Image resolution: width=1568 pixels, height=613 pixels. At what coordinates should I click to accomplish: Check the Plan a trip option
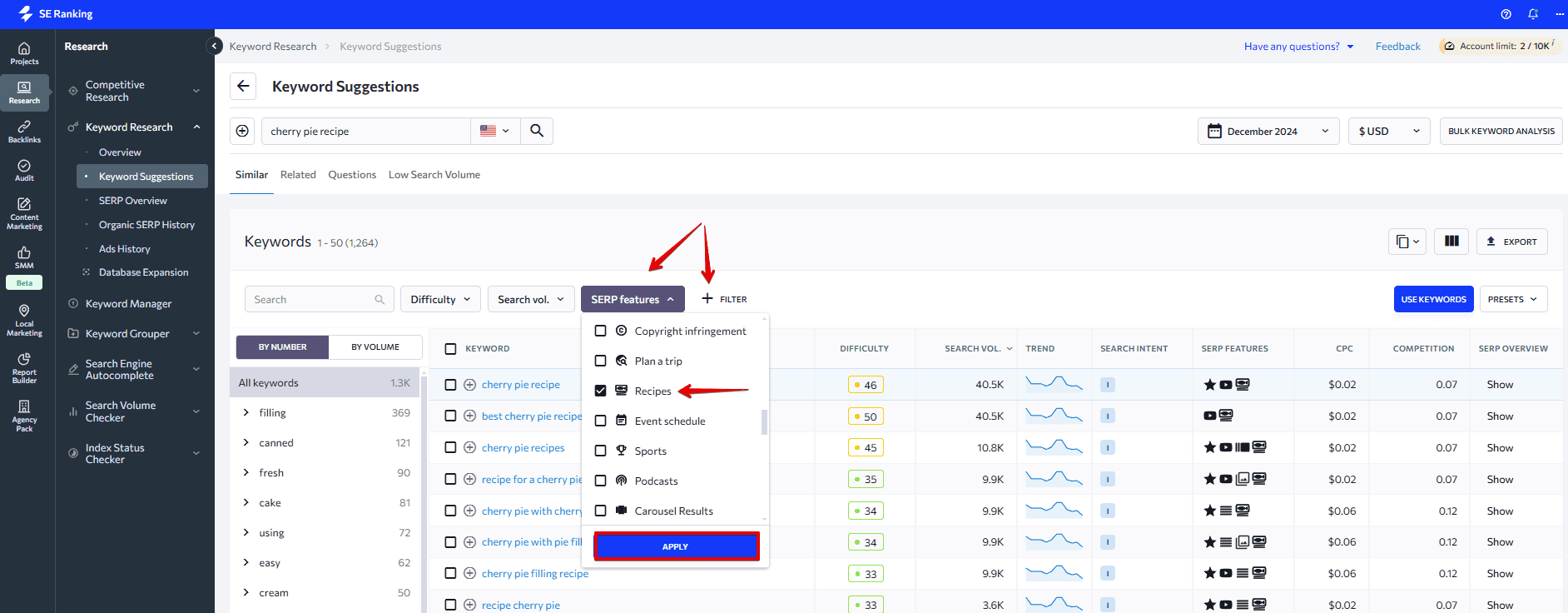click(600, 361)
